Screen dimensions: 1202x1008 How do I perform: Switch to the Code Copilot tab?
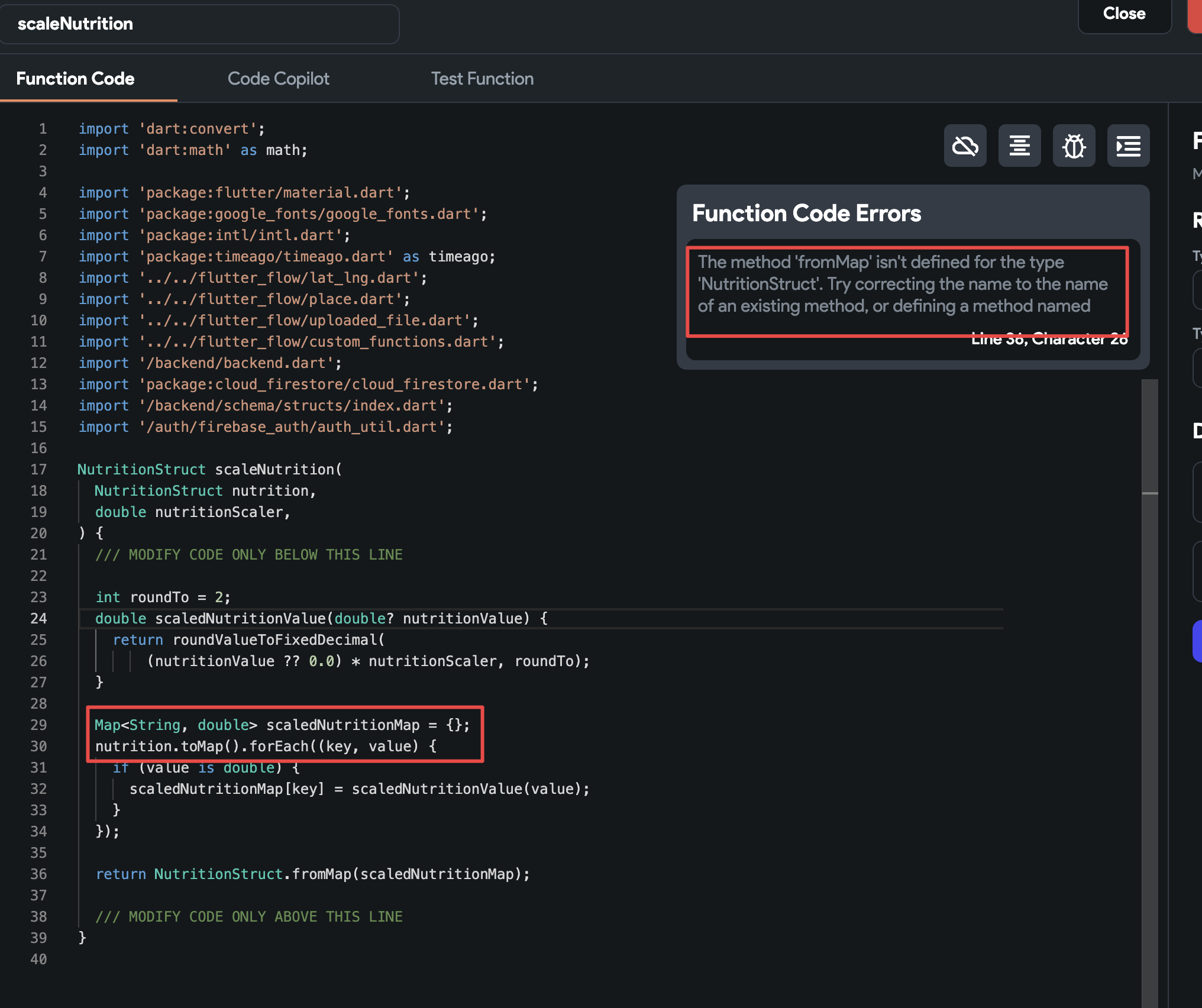278,79
